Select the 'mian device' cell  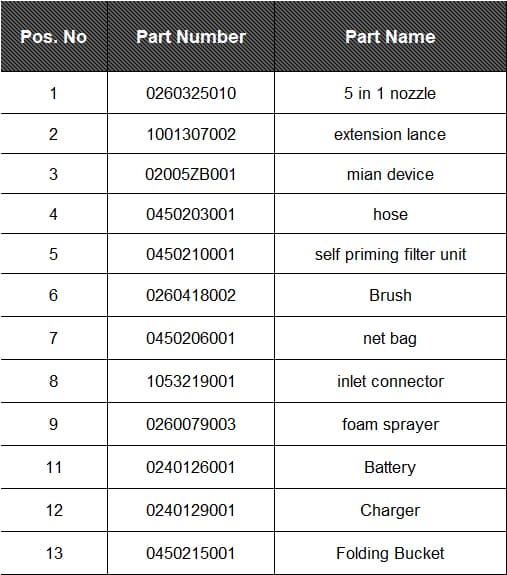[390, 174]
